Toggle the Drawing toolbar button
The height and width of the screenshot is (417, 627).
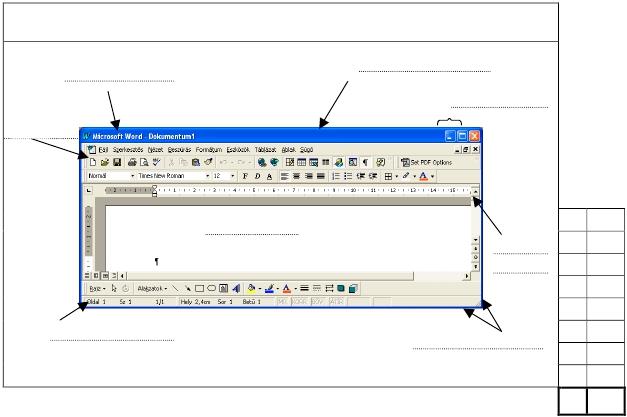(339, 162)
